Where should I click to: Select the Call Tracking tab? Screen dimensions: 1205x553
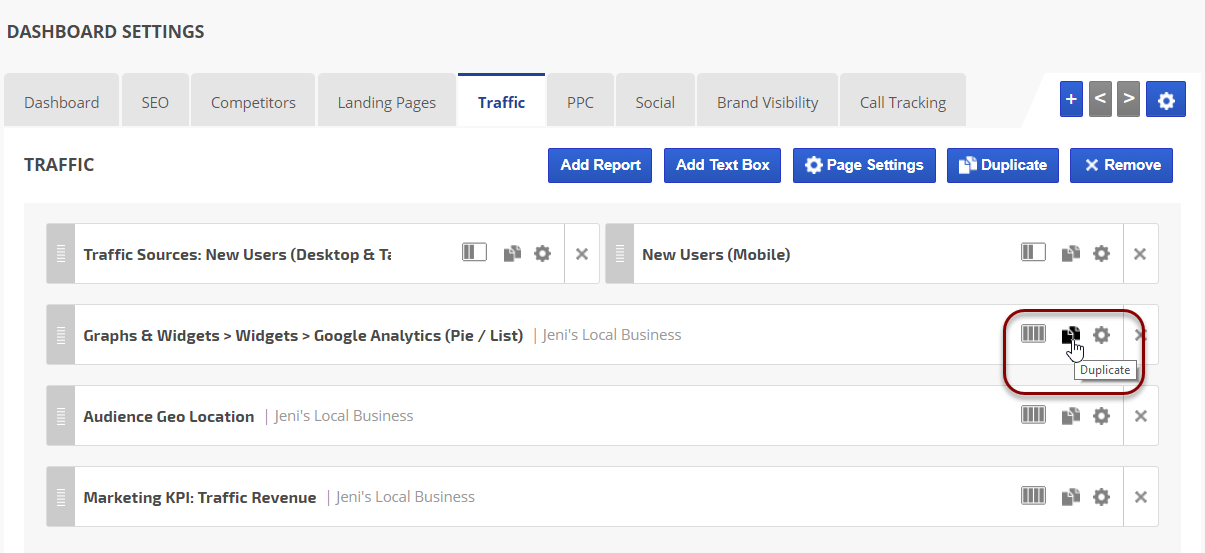(902, 102)
